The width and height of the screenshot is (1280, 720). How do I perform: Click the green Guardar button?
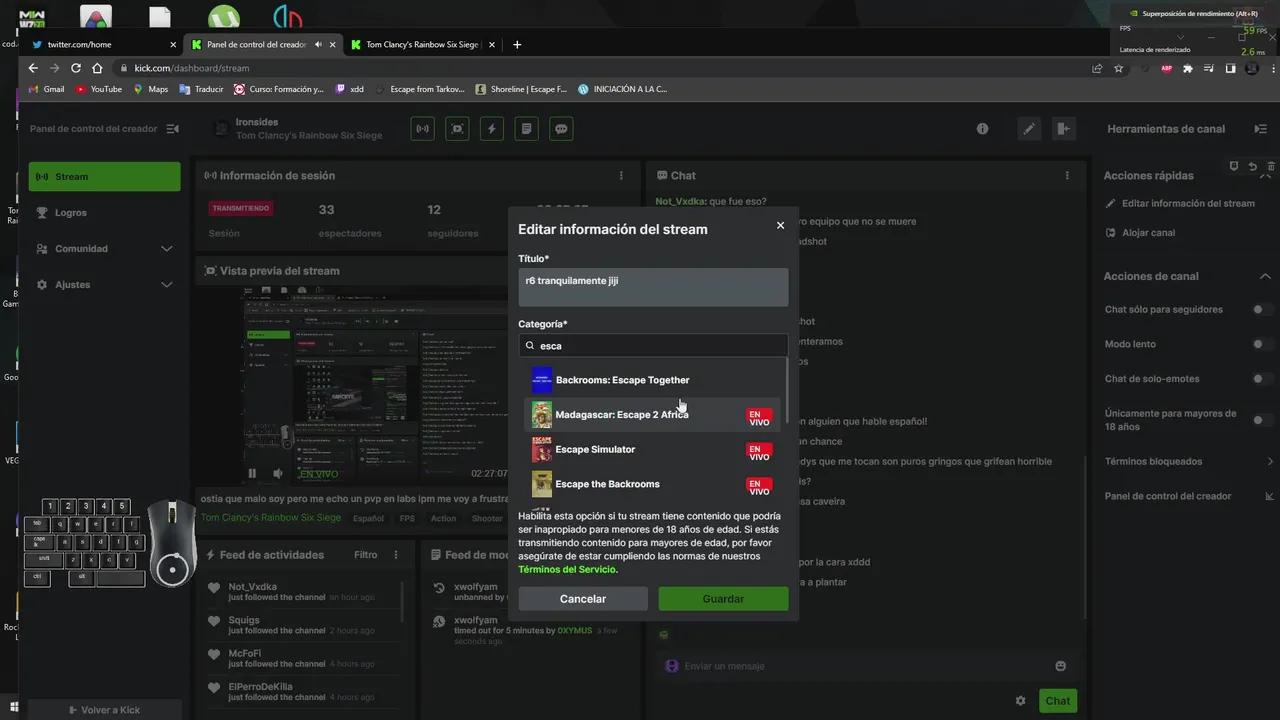(723, 599)
